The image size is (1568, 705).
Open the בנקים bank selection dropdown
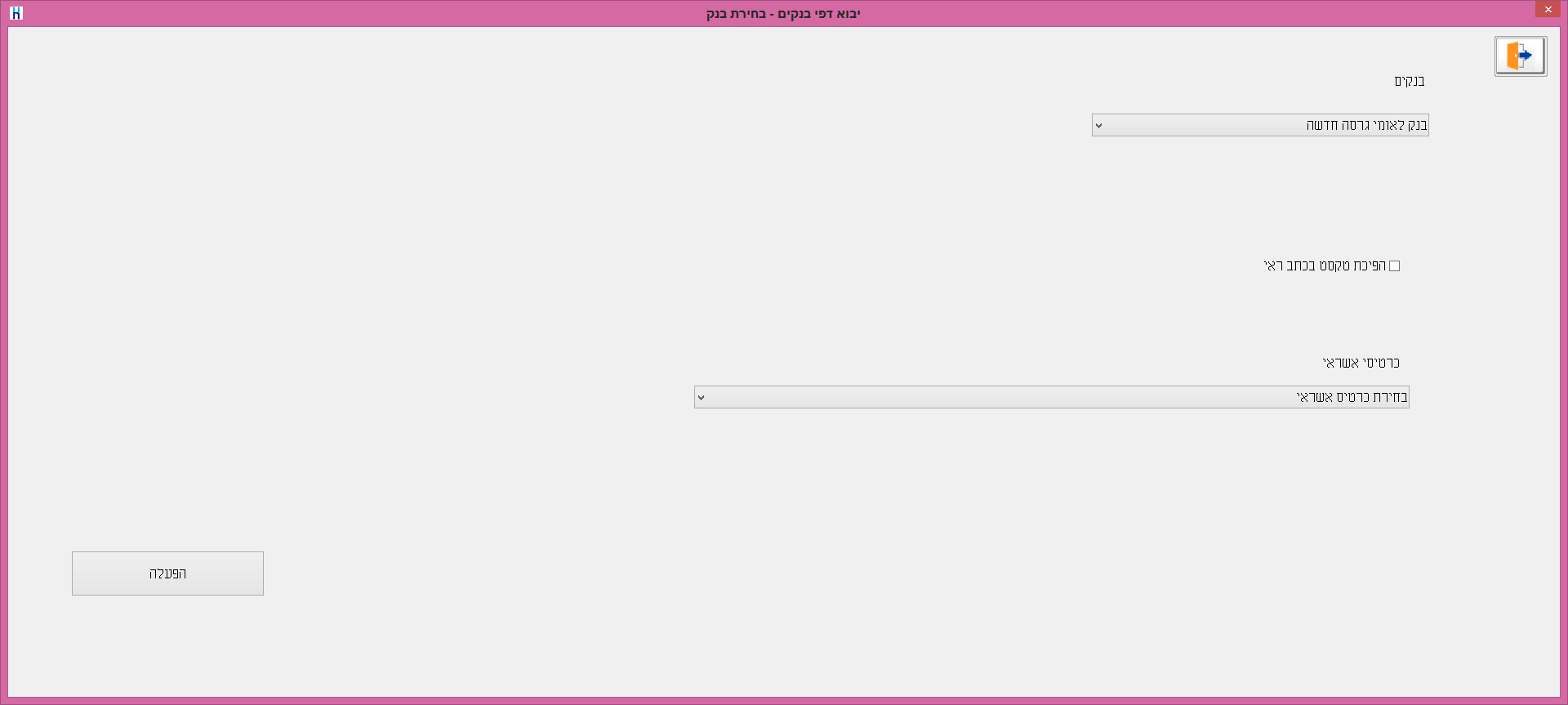1260,125
